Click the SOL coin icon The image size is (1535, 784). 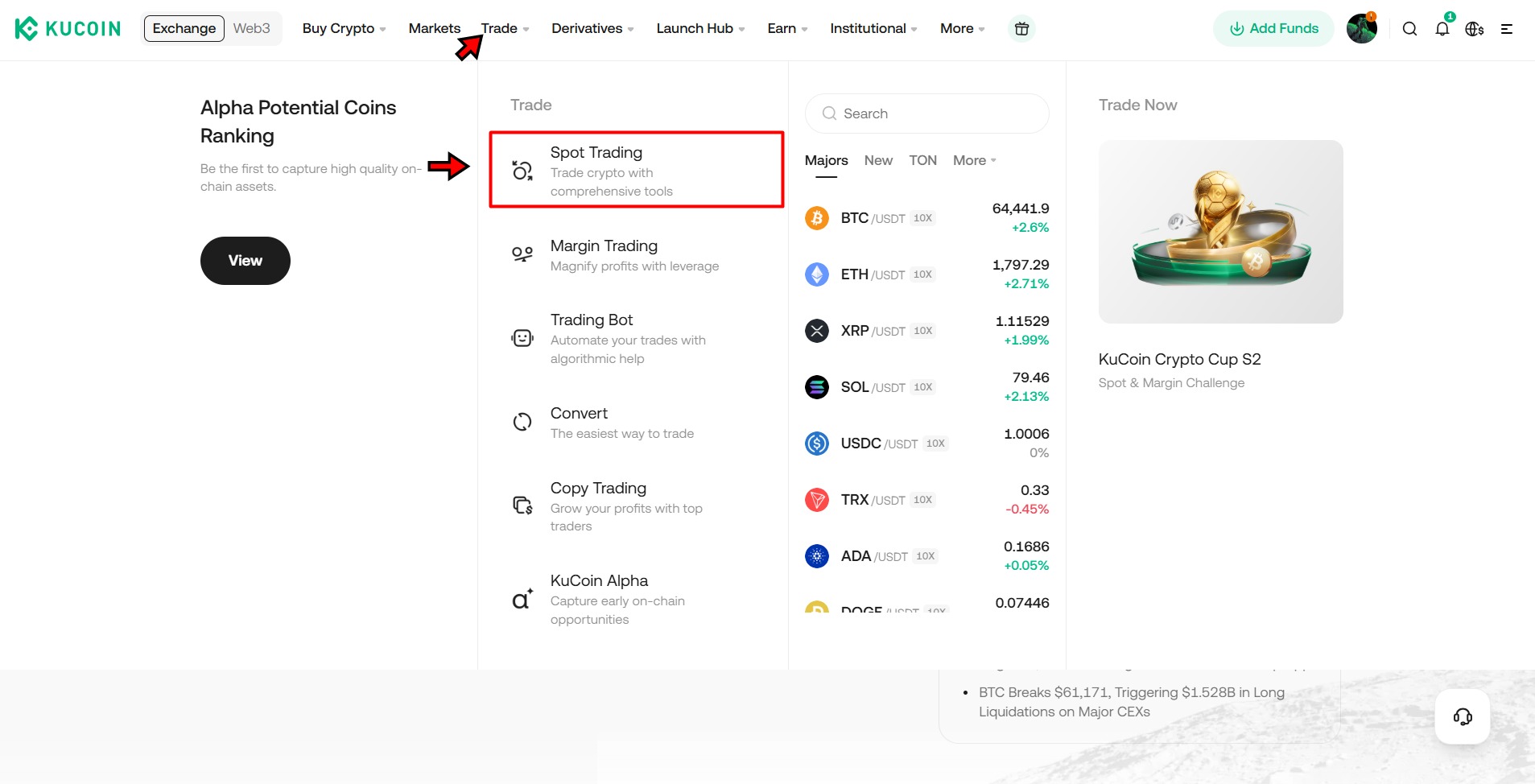pyautogui.click(x=817, y=387)
